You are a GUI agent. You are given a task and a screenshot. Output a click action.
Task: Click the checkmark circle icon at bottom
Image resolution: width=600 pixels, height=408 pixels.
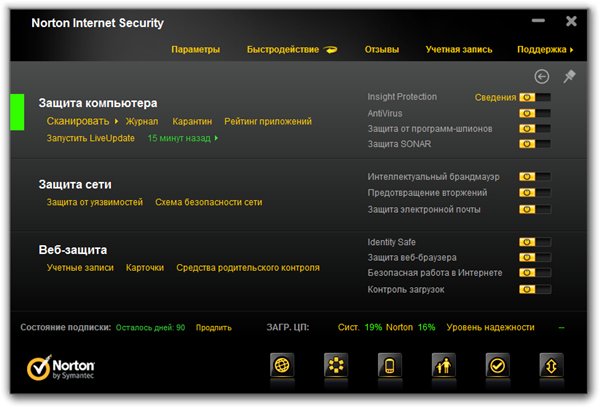tap(497, 366)
